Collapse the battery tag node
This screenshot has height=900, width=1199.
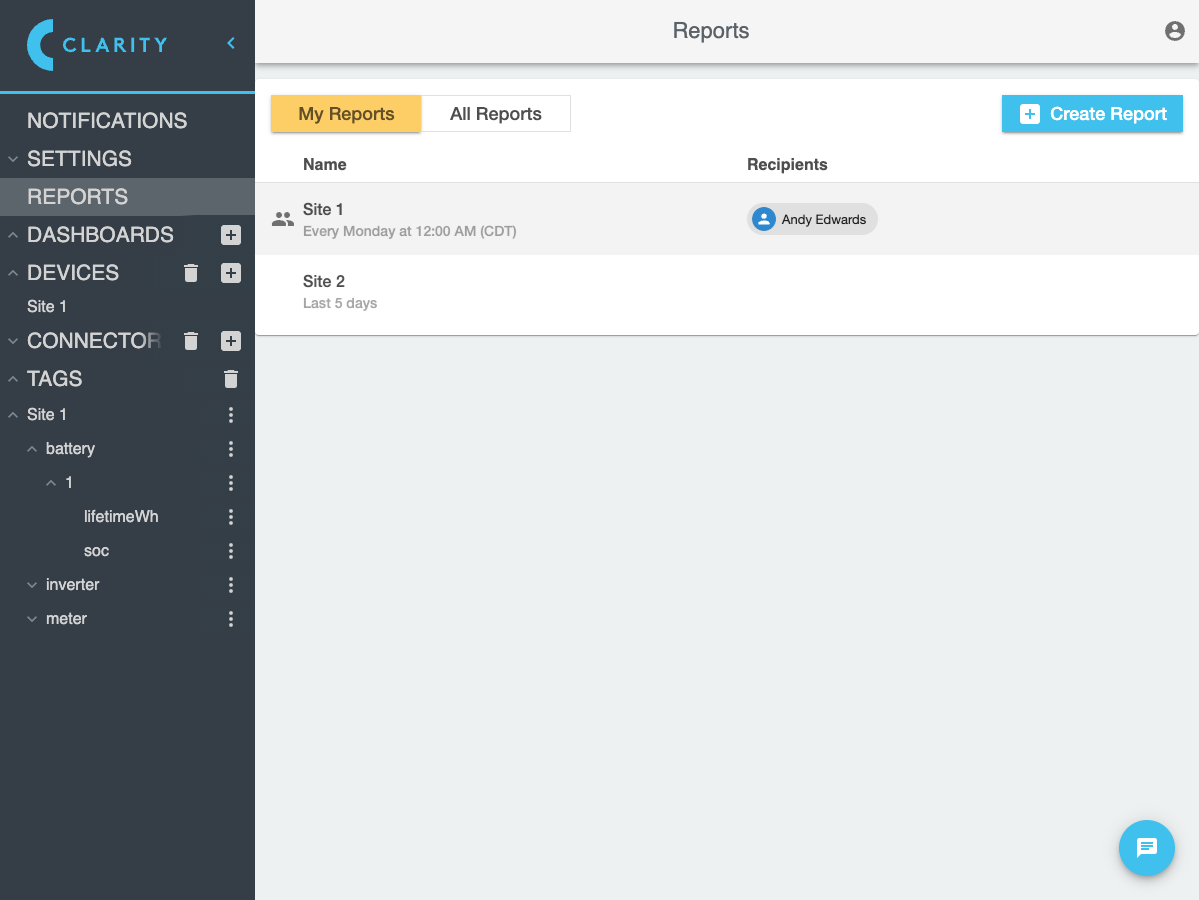(x=32, y=449)
